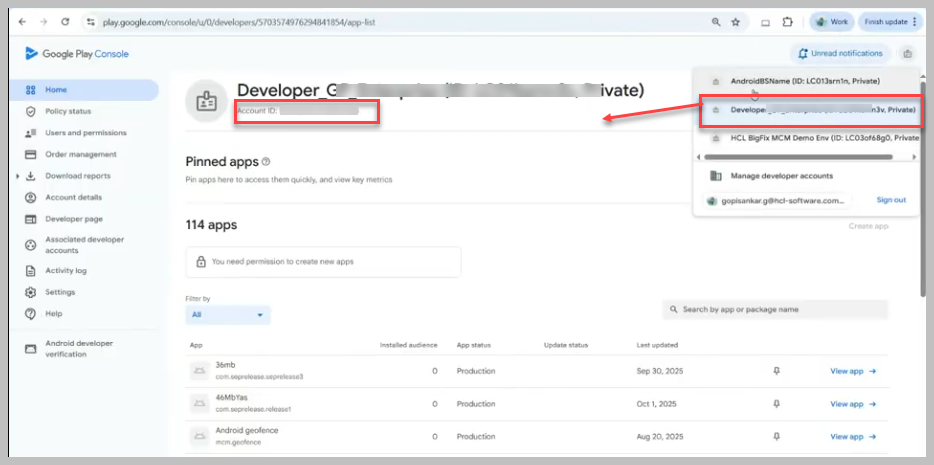Viewport: 934px width, 465px height.
Task: Pin the 46MbYas app
Action: click(776, 404)
